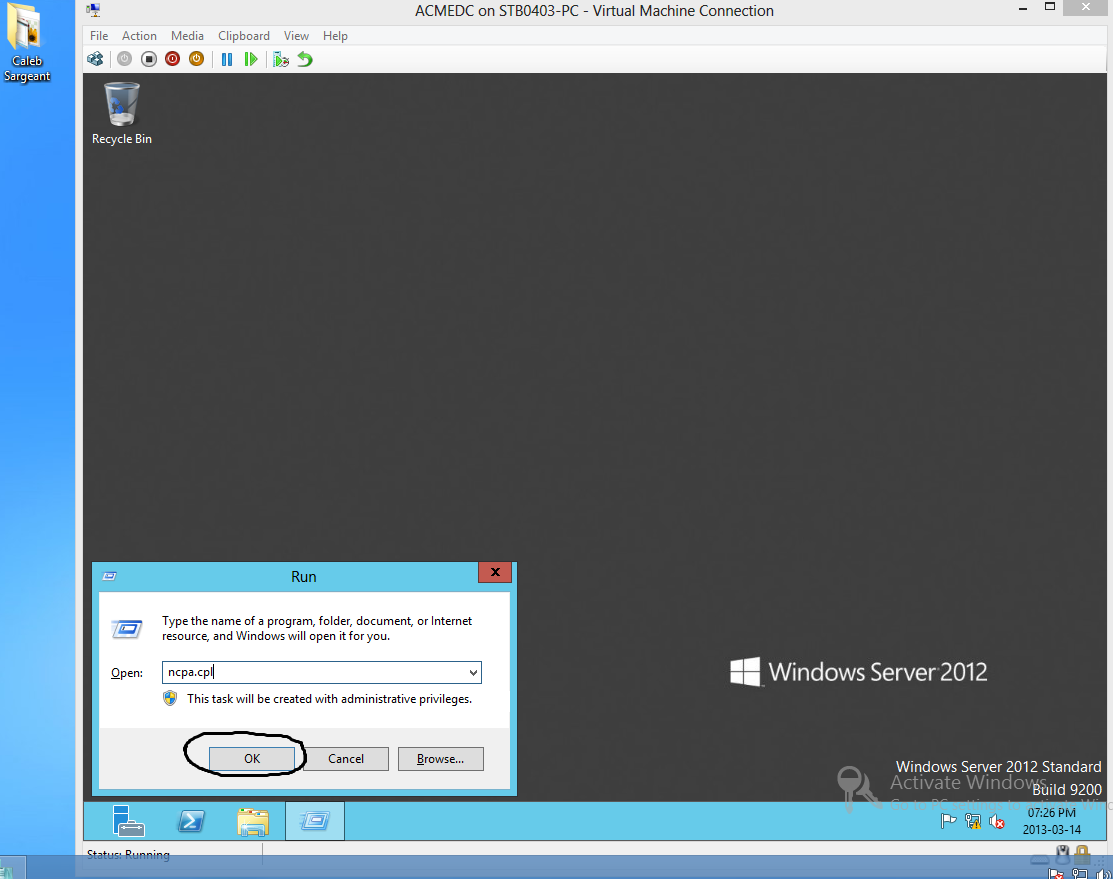The width and height of the screenshot is (1113, 879).
Task: Click the network tray icon with warning
Action: coord(972,821)
